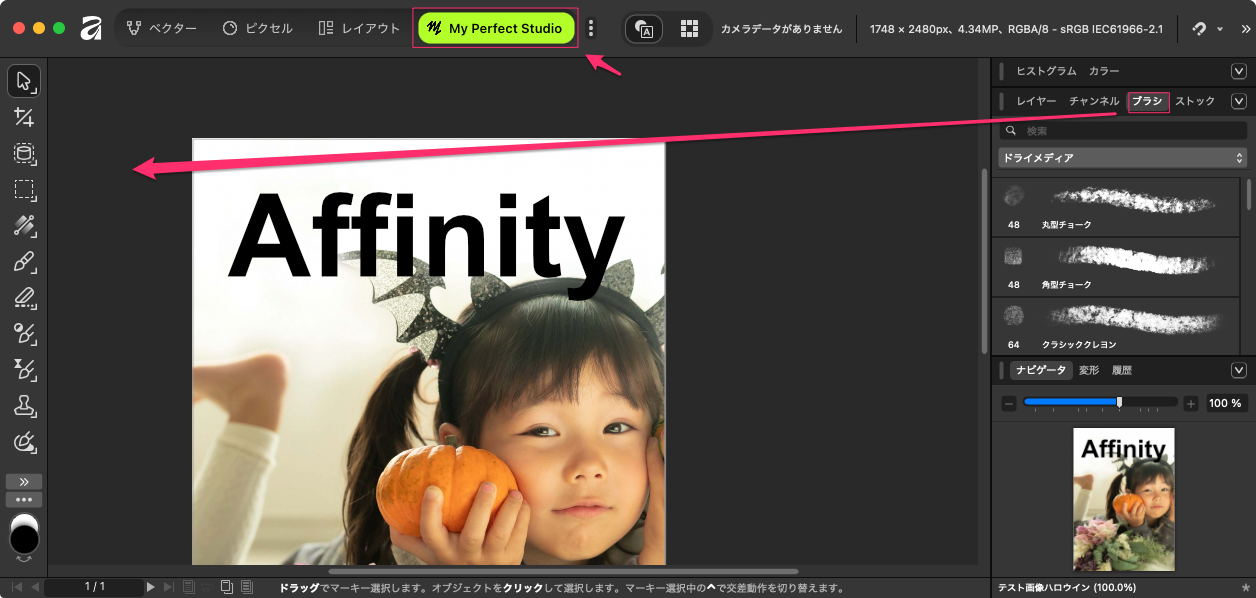Image resolution: width=1256 pixels, height=598 pixels.
Task: Click the navigator zoom slider
Action: 1098,402
